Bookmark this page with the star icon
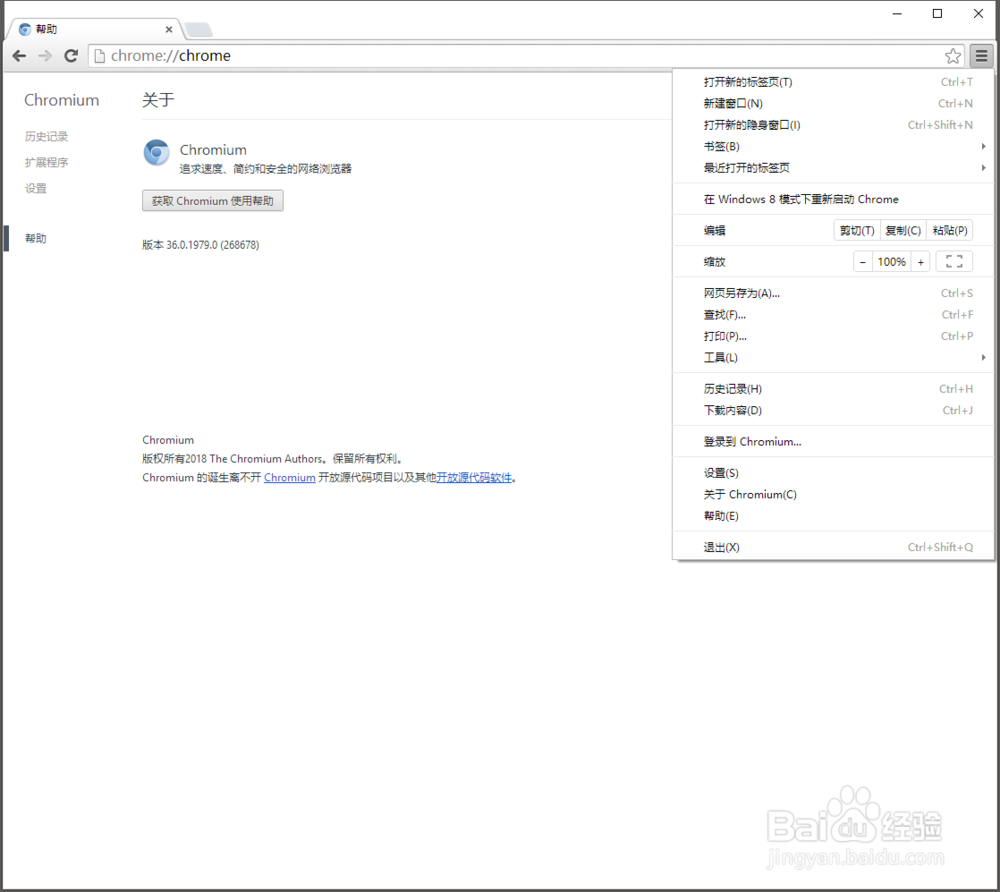This screenshot has height=892, width=1000. [x=953, y=56]
